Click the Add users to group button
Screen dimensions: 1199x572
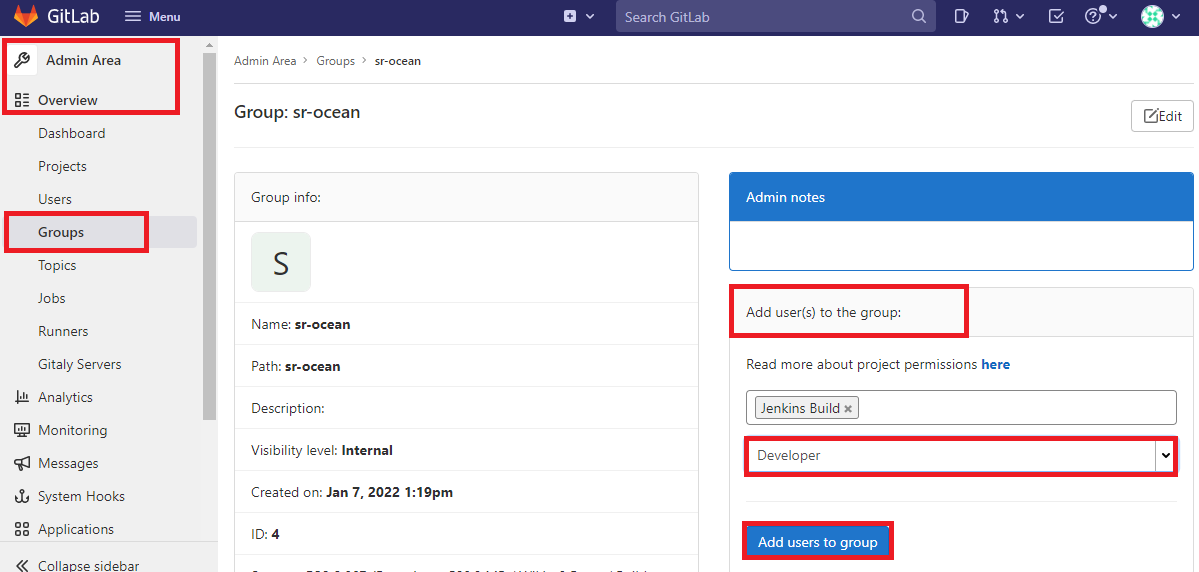click(817, 542)
